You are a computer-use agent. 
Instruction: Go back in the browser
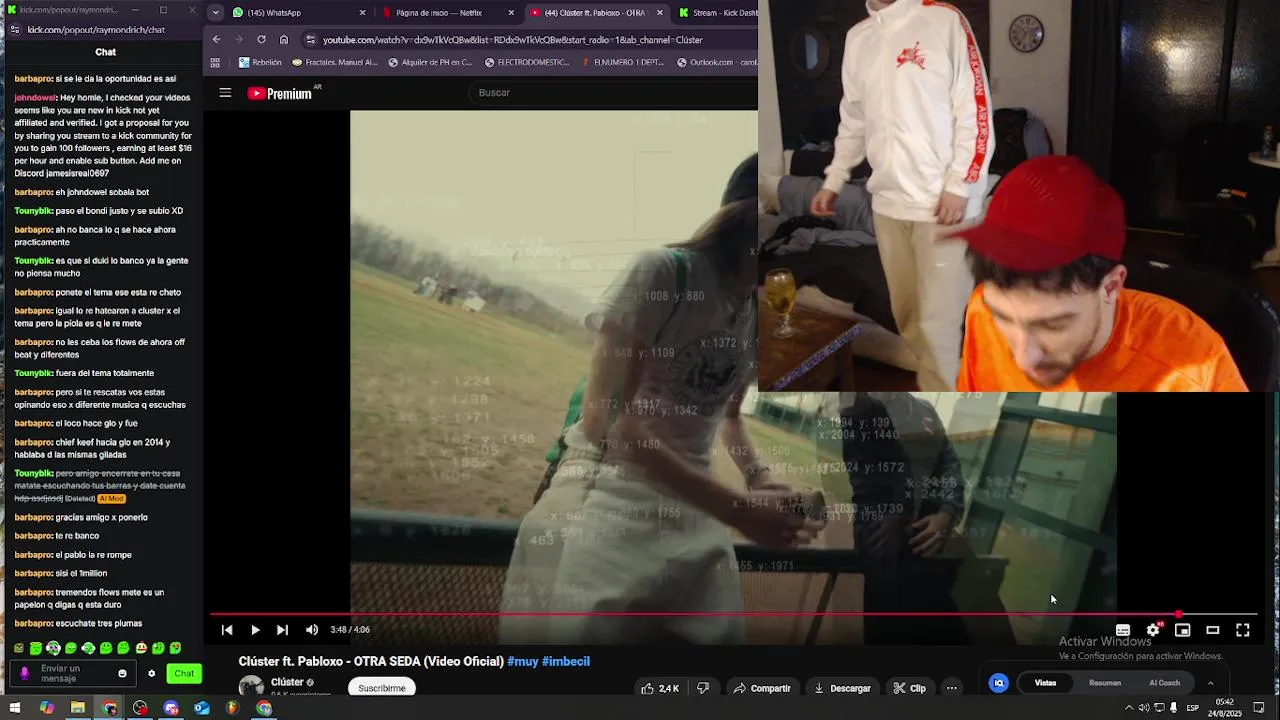pos(217,40)
